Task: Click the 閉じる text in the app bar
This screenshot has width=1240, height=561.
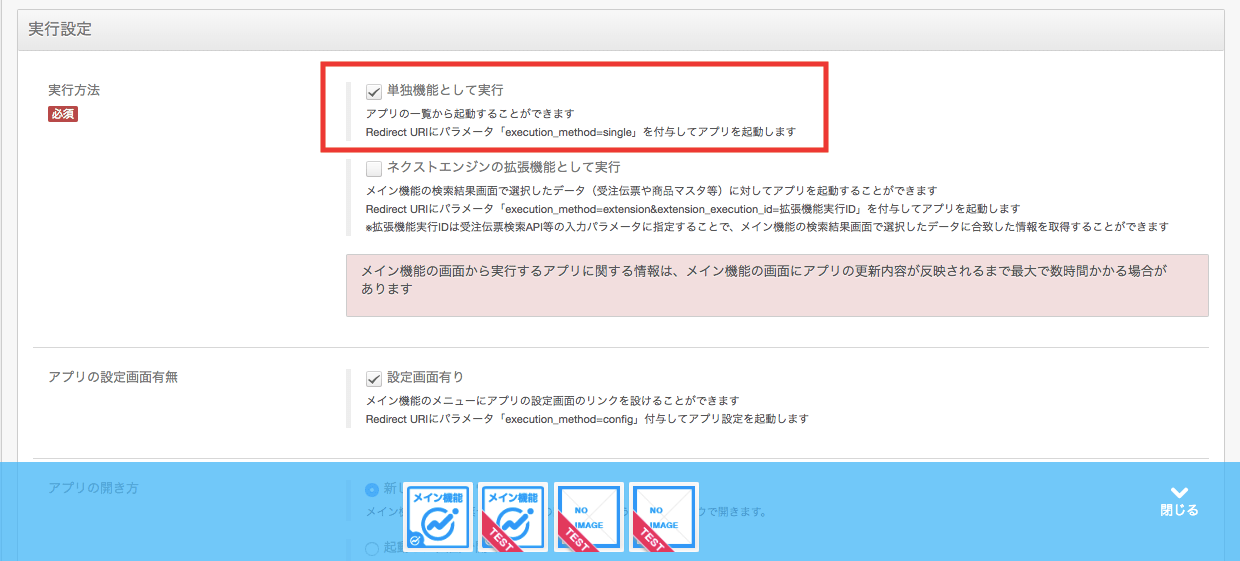Action: [x=1179, y=510]
